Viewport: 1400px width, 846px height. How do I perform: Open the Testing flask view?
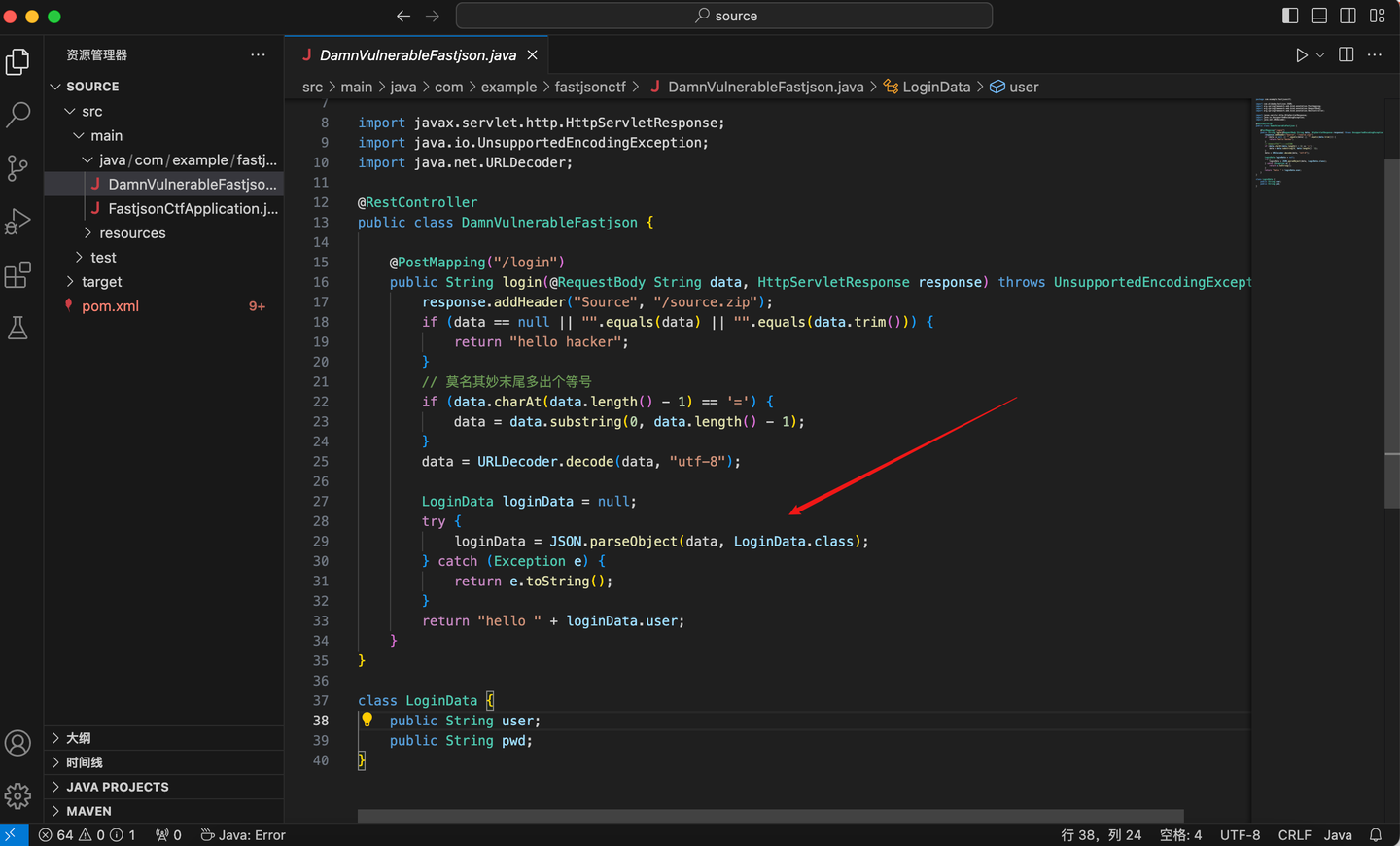pos(18,329)
